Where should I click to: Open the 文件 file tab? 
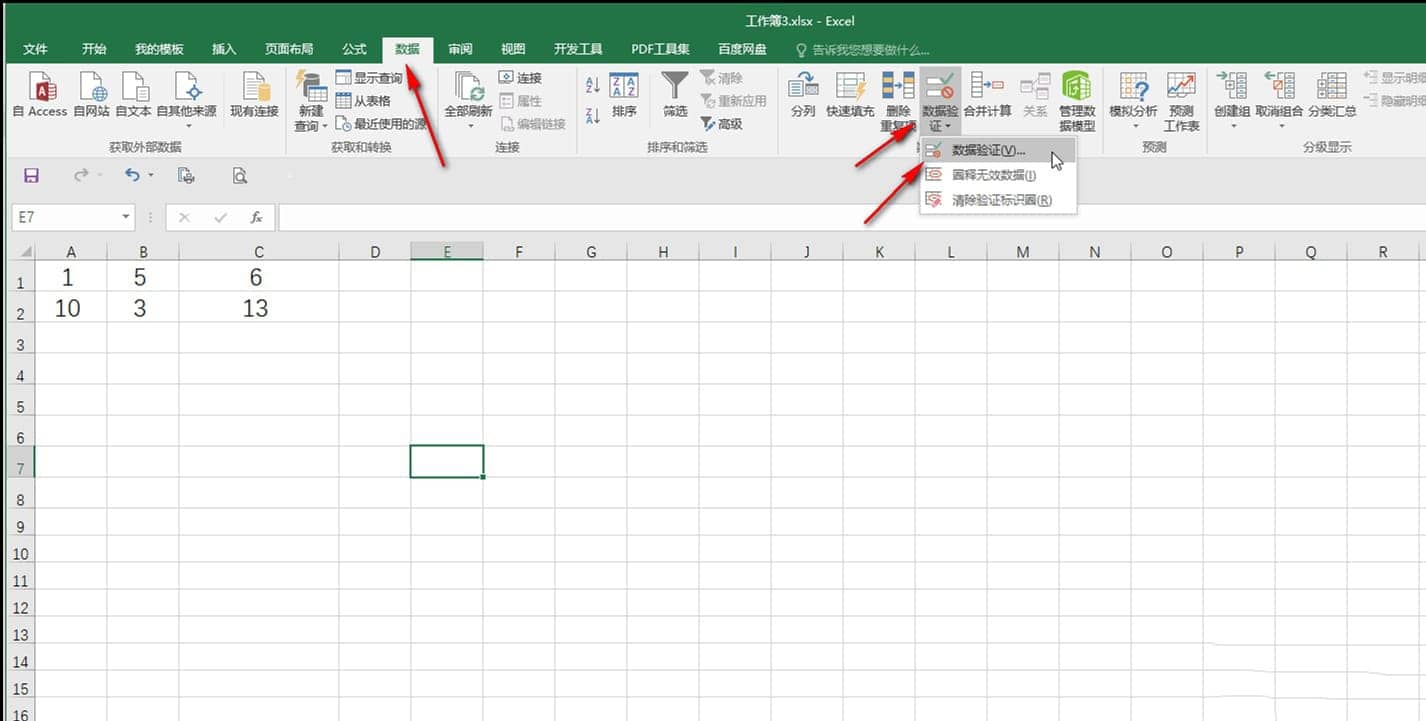click(x=35, y=49)
